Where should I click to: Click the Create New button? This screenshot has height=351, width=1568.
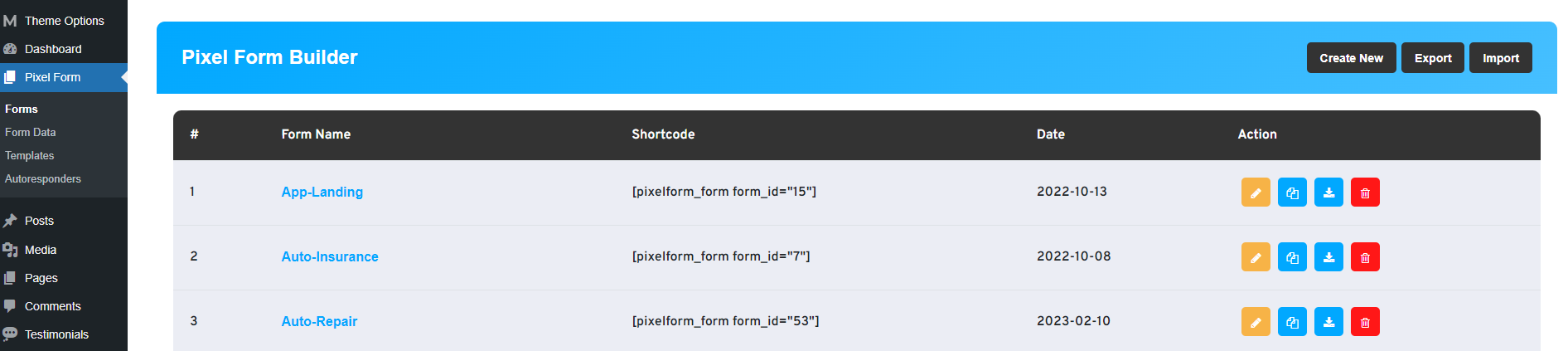(1350, 58)
